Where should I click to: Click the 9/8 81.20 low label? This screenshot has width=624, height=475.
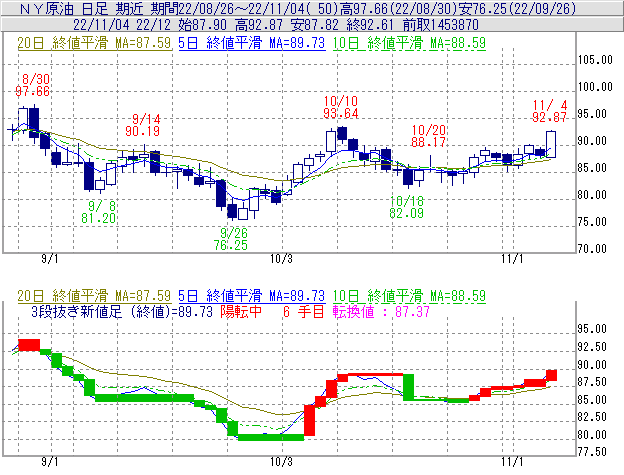click(99, 212)
